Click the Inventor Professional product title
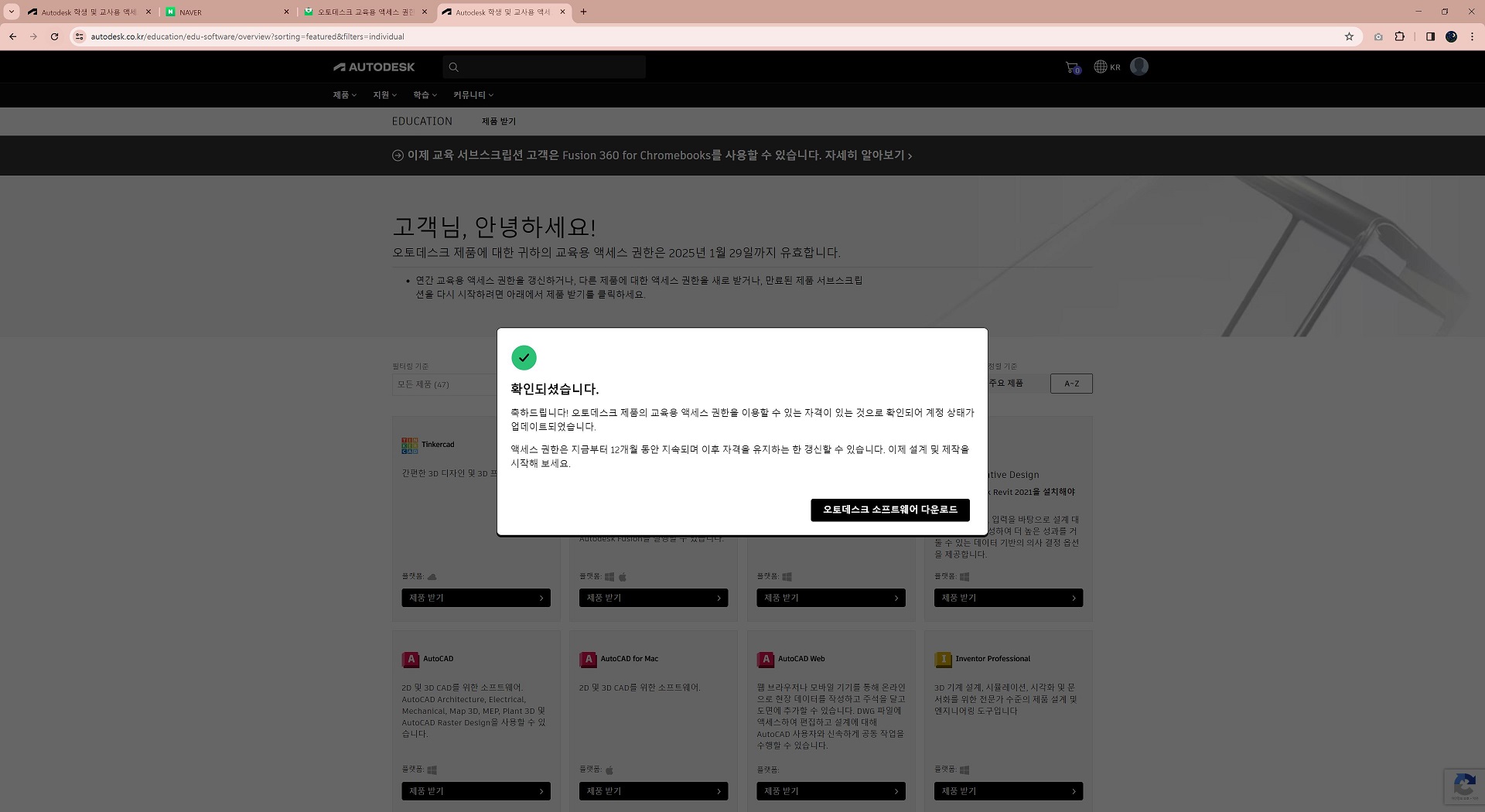The width and height of the screenshot is (1485, 812). click(992, 659)
